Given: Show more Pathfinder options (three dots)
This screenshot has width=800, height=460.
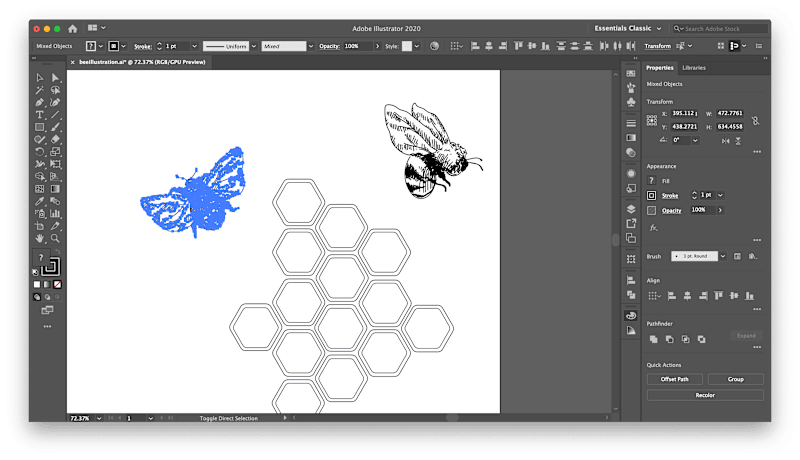Looking at the screenshot, I should (x=757, y=347).
